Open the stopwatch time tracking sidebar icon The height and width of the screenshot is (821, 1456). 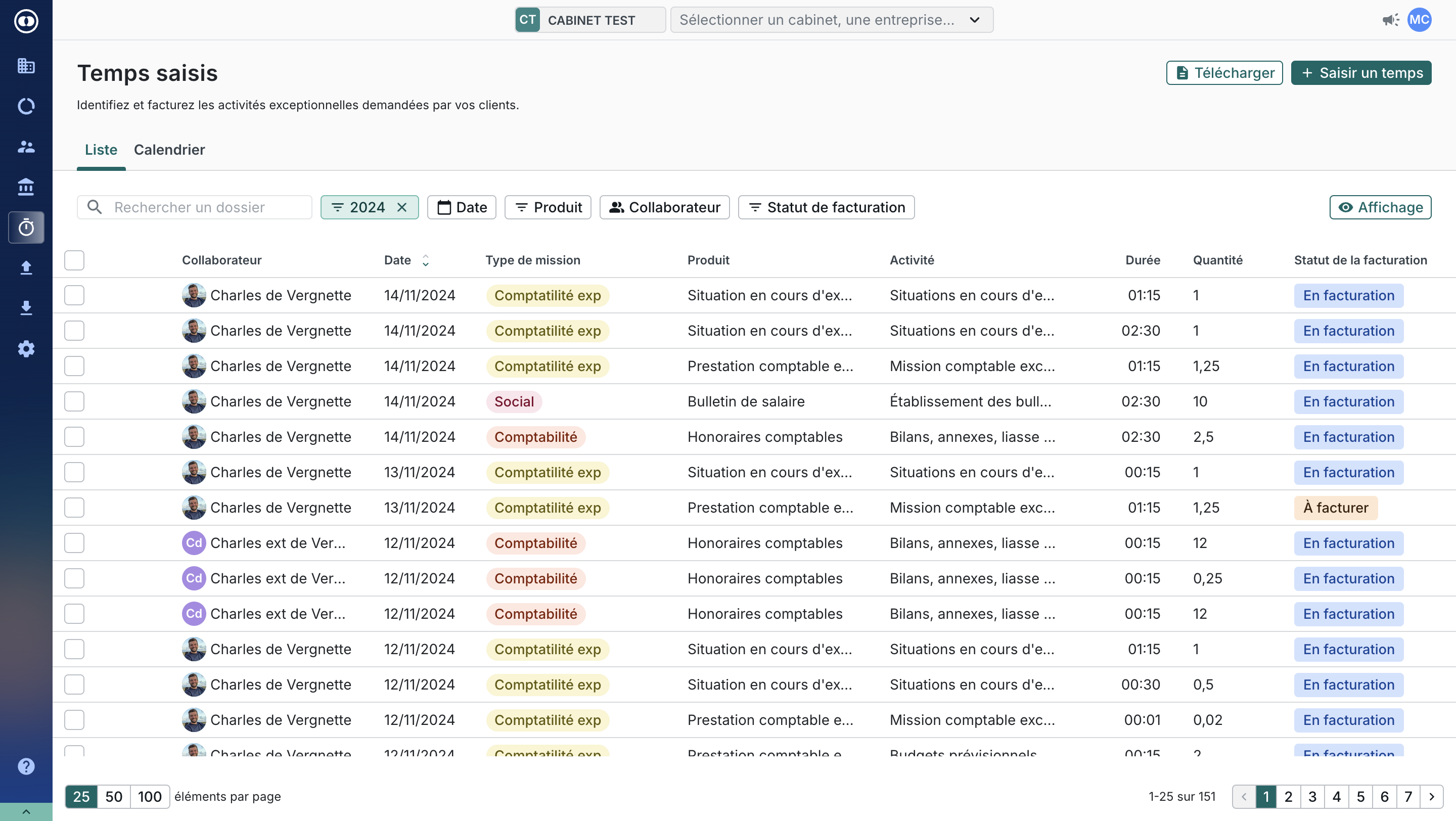point(26,227)
